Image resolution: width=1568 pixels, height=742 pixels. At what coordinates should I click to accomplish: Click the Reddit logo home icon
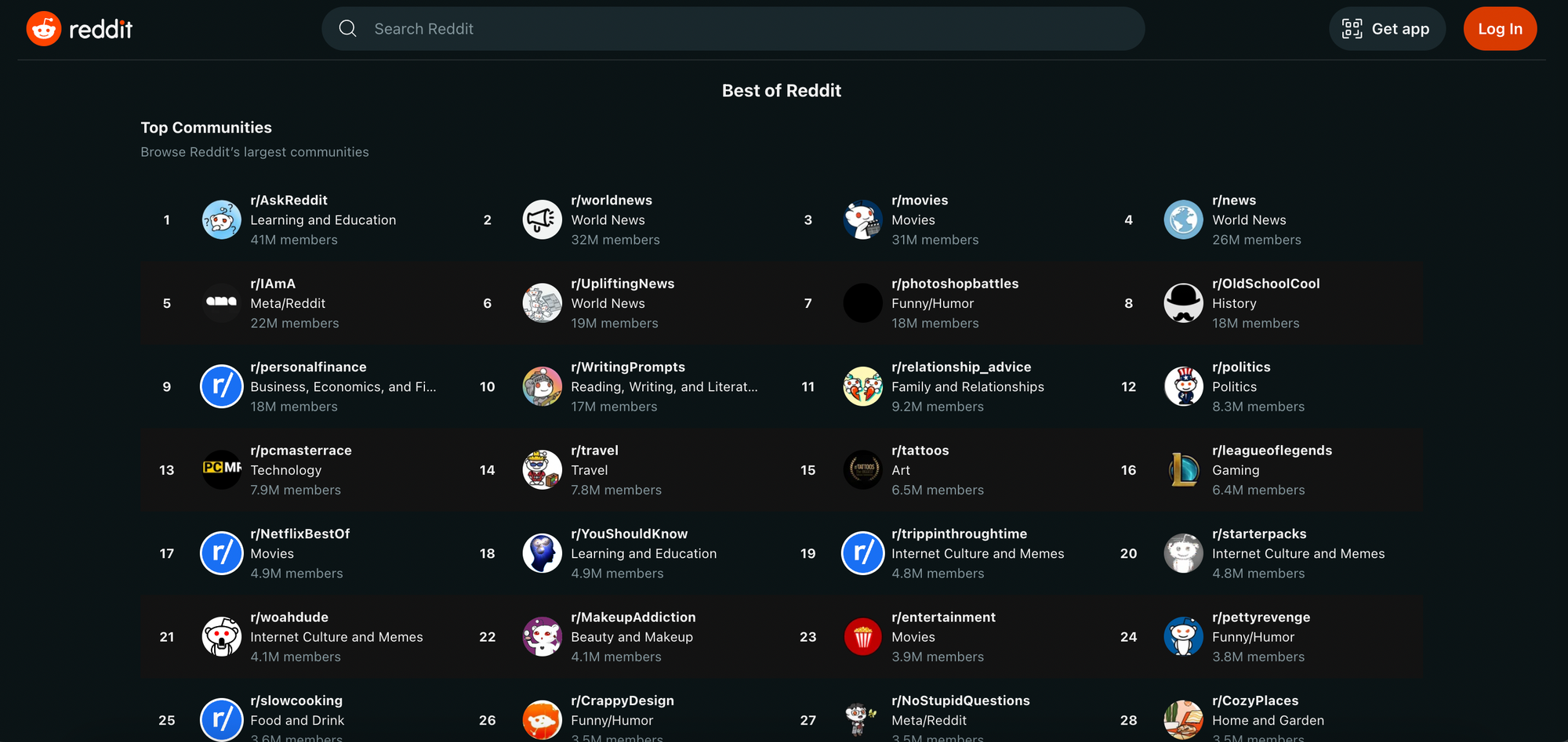[44, 29]
